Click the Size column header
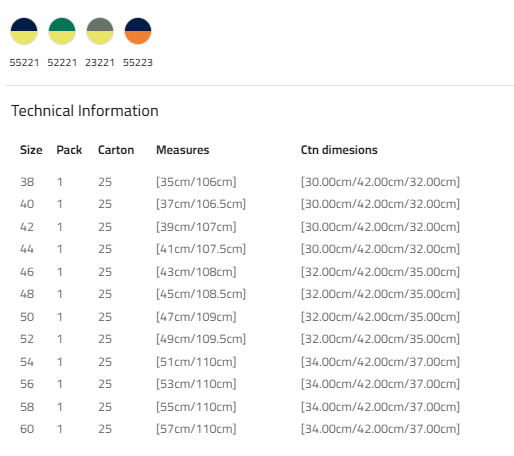Screen dimensions: 514x456 (x=31, y=150)
